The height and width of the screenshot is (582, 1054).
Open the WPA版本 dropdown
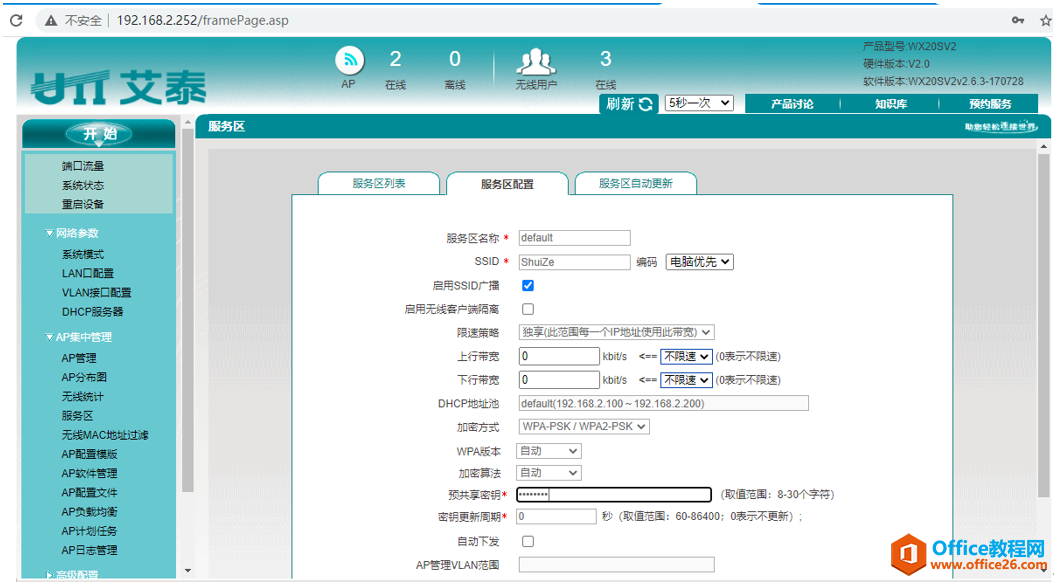tap(549, 451)
